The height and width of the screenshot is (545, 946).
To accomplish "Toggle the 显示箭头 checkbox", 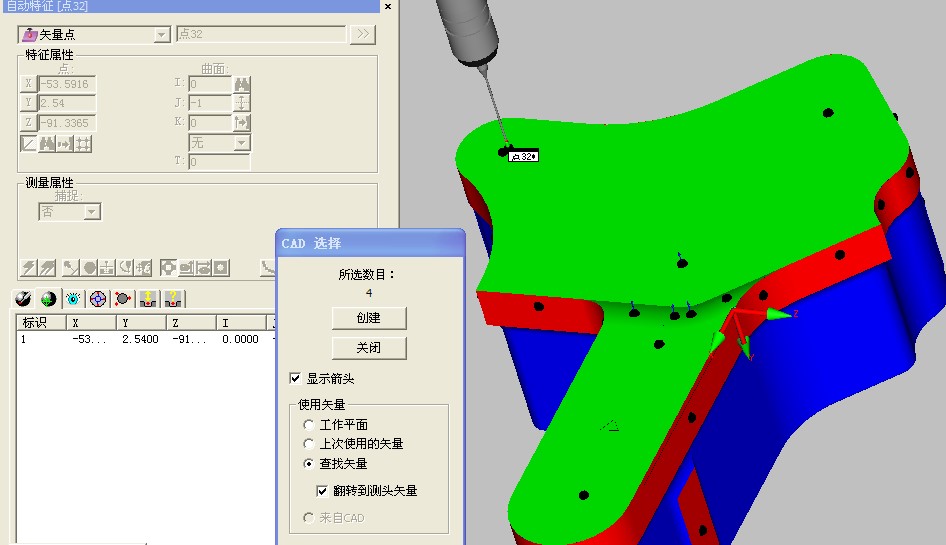I will click(x=295, y=379).
